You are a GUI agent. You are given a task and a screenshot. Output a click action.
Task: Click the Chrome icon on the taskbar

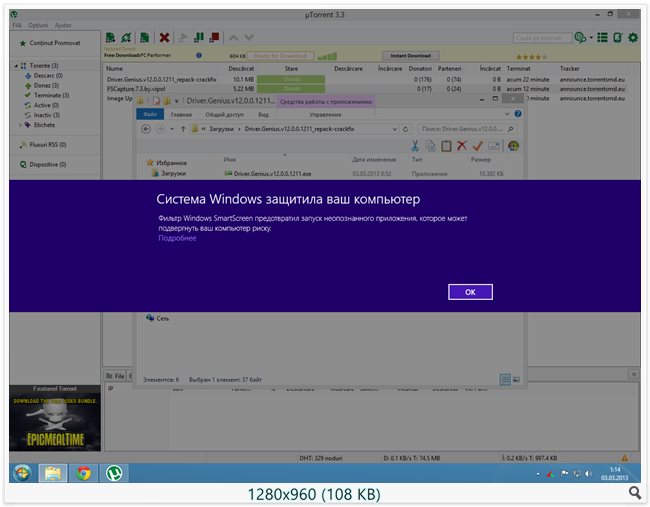point(83,473)
